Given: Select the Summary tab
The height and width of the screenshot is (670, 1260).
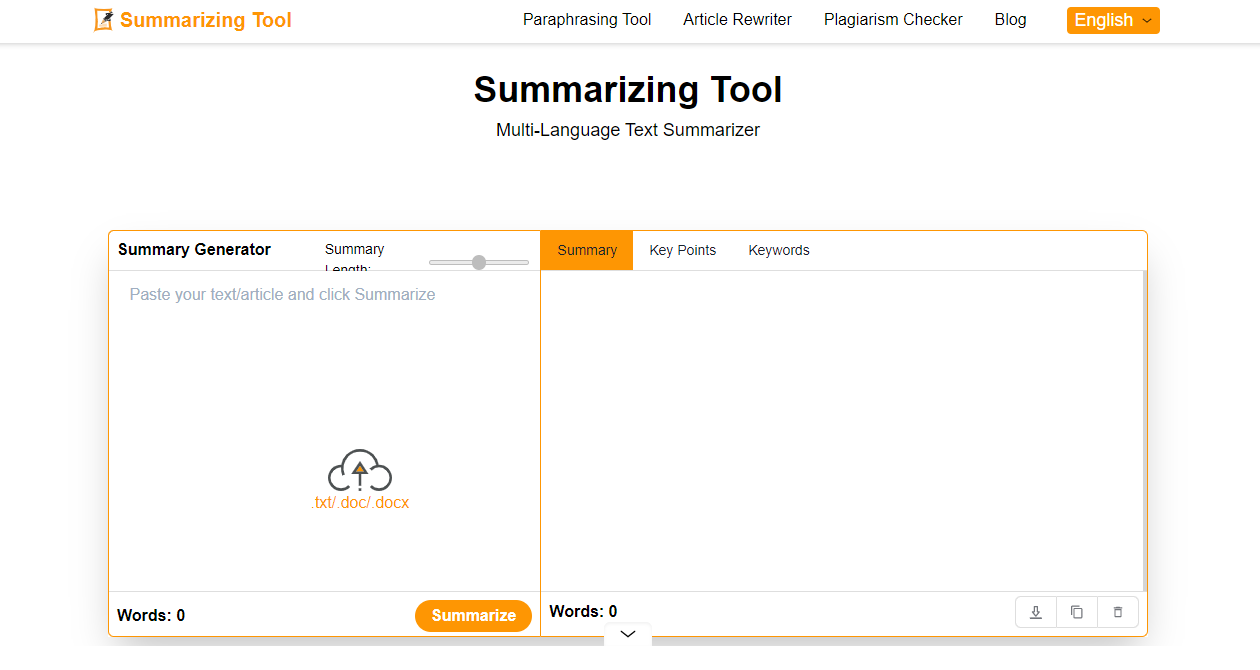Looking at the screenshot, I should (x=586, y=250).
